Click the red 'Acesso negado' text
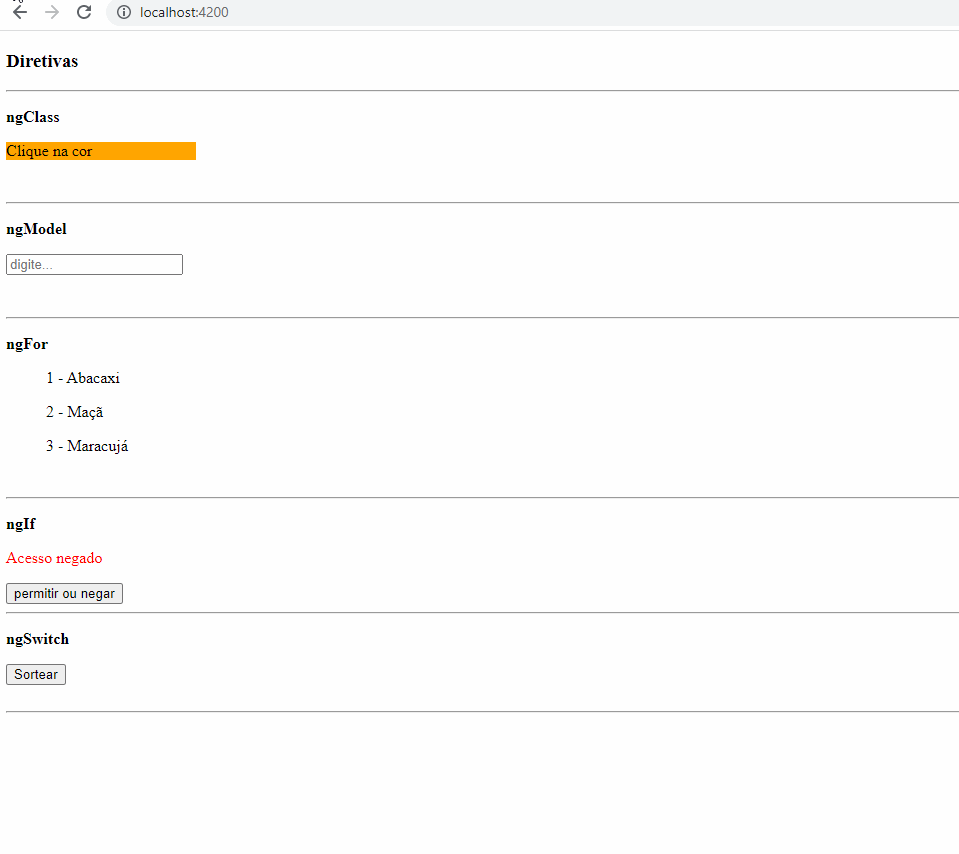Image resolution: width=959 pixels, height=854 pixels. tap(54, 558)
